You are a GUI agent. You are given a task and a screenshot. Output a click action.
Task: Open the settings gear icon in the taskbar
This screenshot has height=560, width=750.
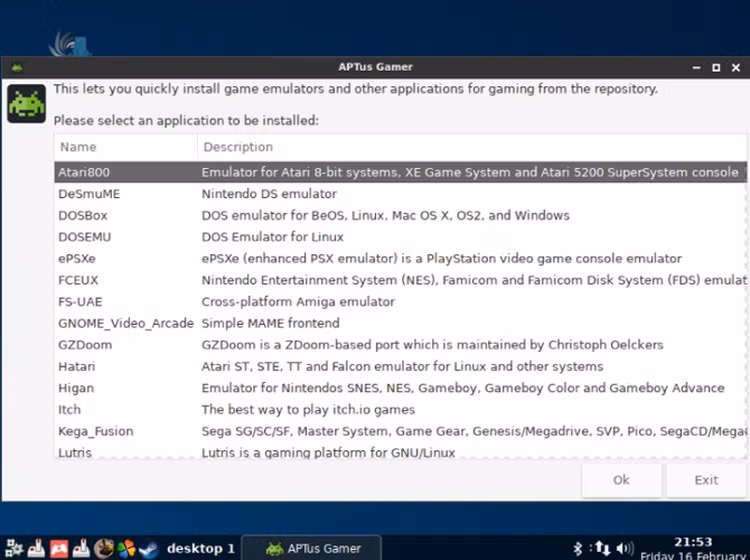pyautogui.click(x=14, y=549)
